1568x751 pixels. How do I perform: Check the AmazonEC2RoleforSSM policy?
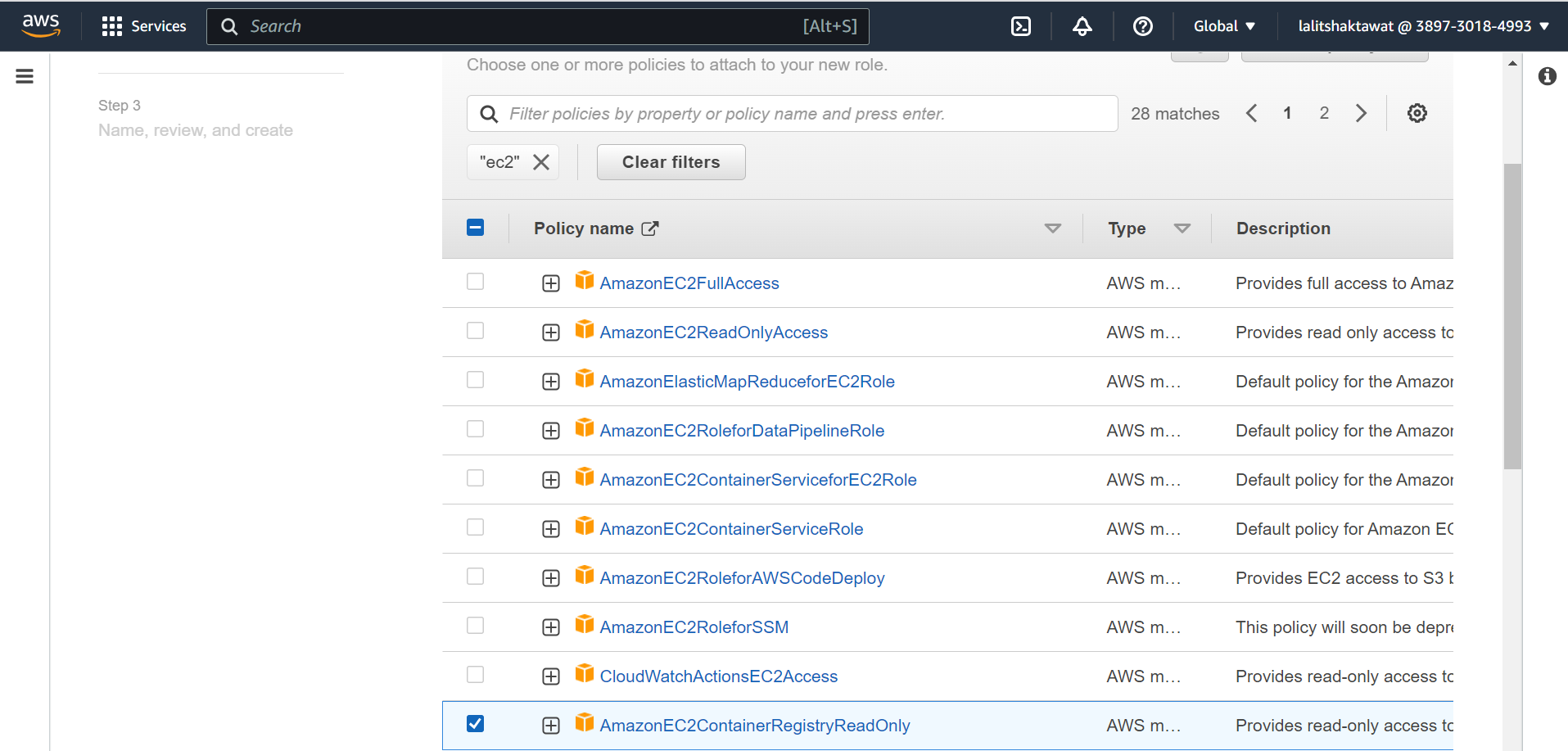coord(476,626)
